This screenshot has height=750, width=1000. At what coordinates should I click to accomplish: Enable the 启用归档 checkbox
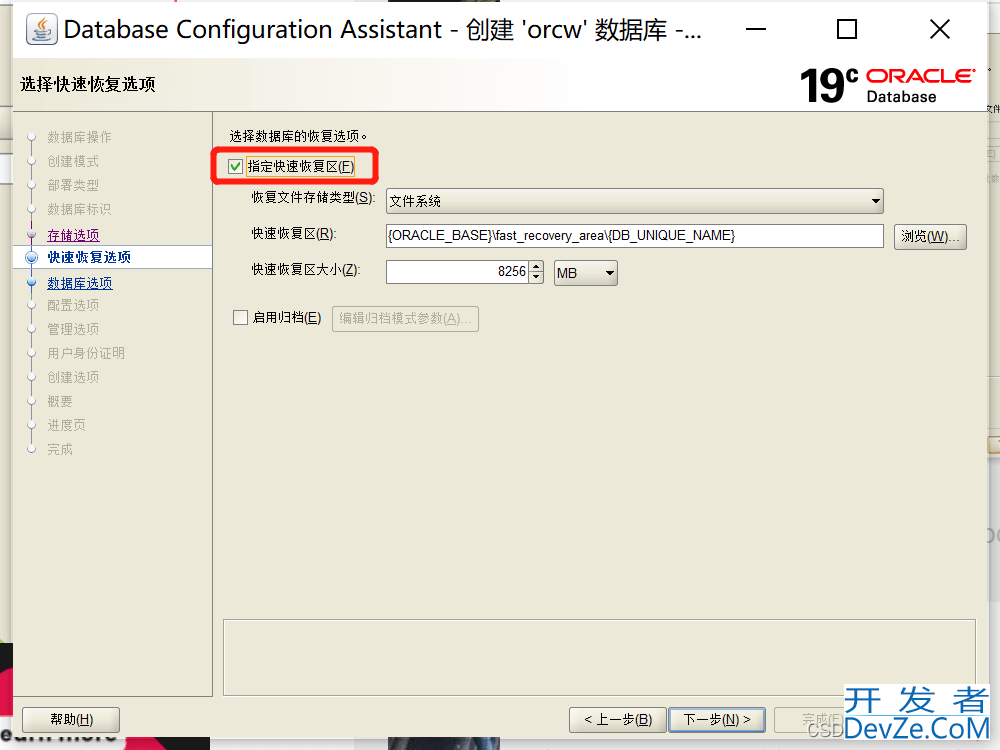point(240,318)
